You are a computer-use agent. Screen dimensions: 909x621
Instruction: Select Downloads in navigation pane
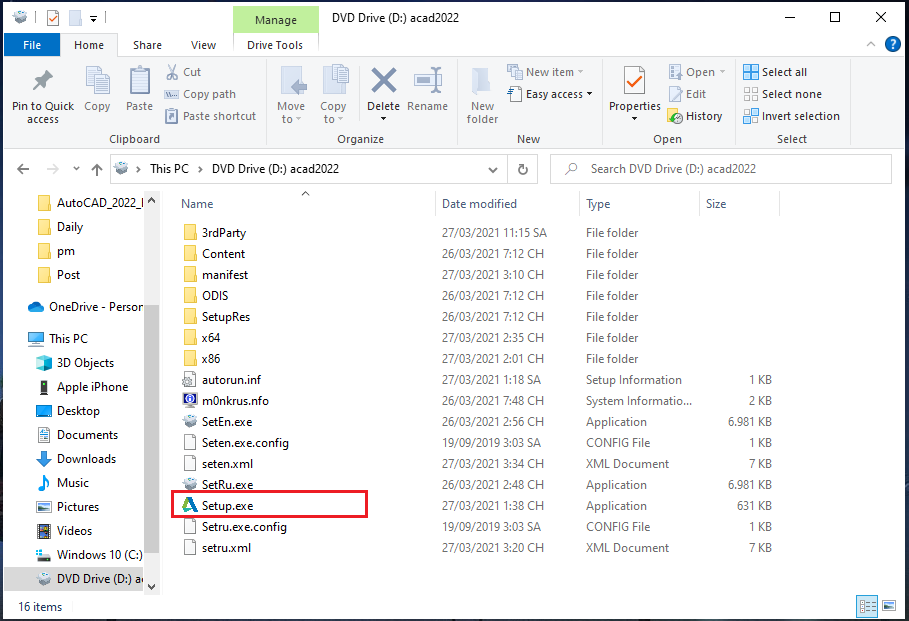(76, 459)
